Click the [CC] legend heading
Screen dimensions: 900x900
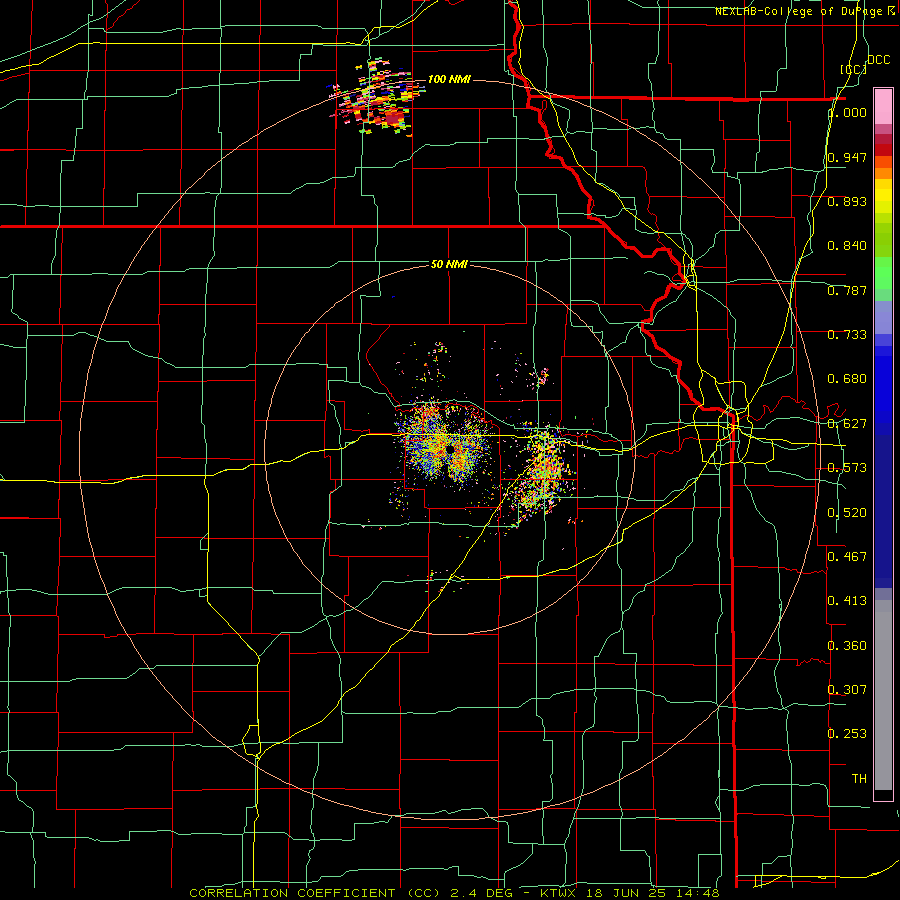pos(853,69)
